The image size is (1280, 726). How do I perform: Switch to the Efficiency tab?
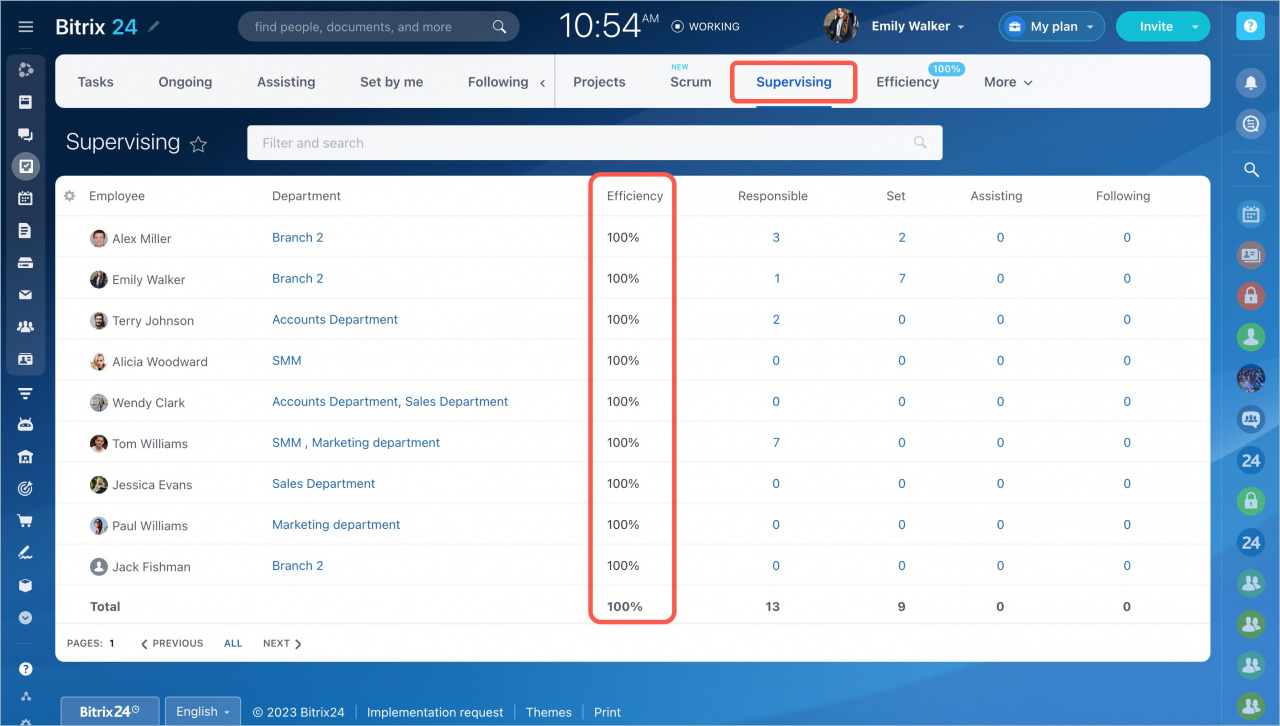click(x=908, y=82)
